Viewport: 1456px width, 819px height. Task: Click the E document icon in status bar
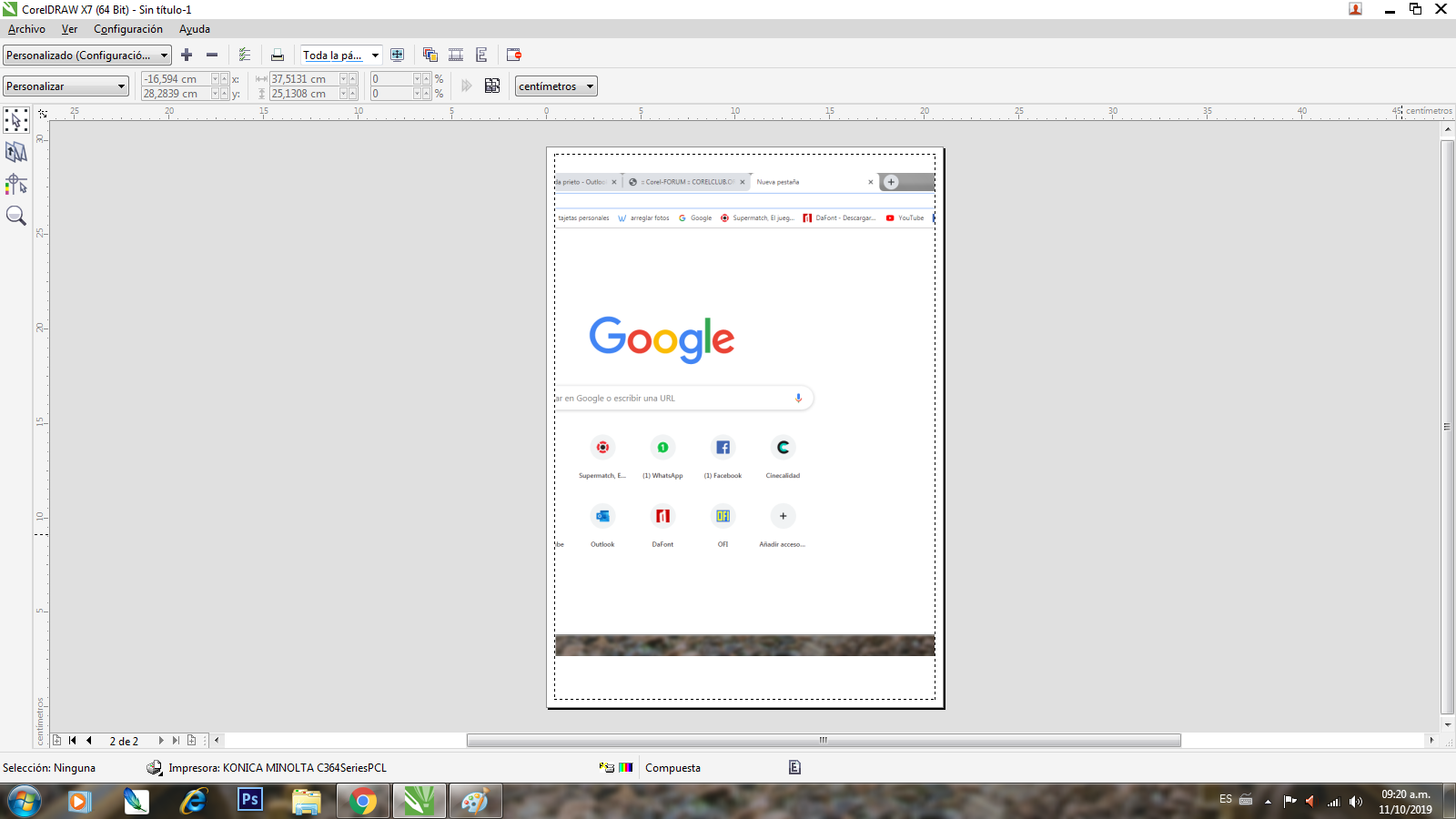tap(794, 767)
